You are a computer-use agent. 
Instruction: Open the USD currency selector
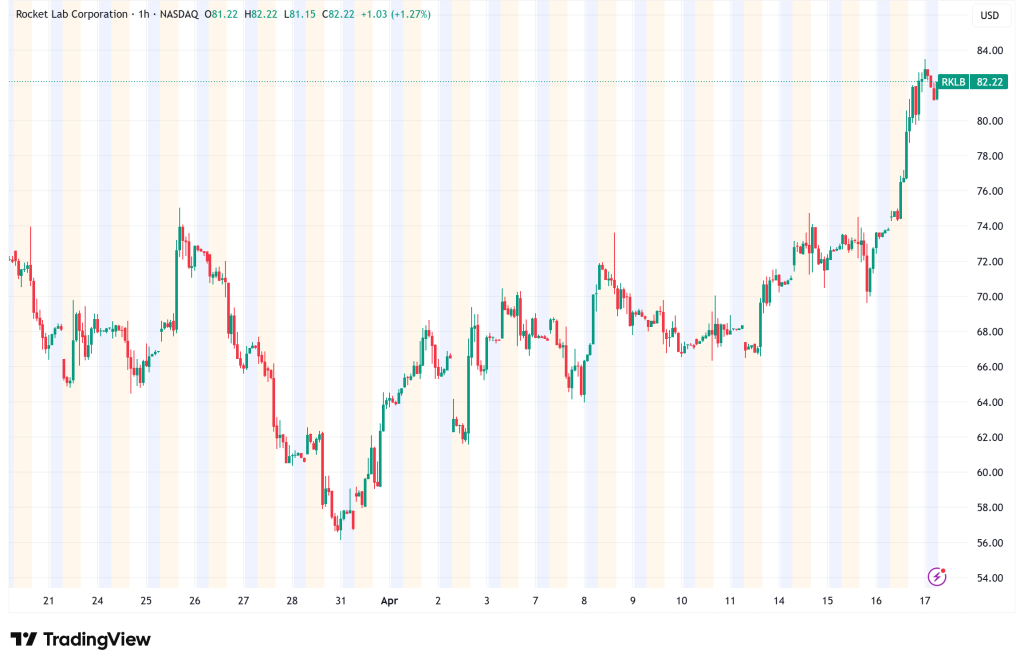tap(989, 15)
